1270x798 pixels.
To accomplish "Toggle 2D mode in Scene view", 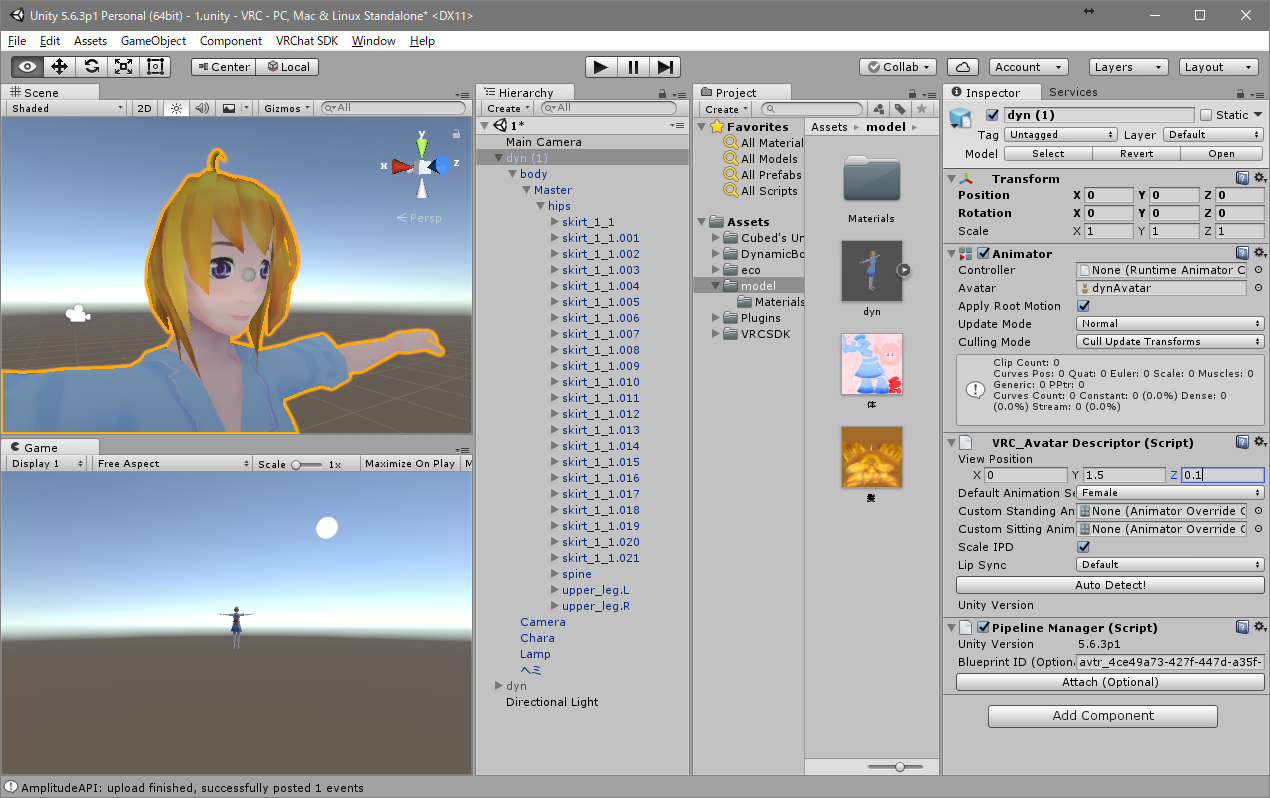I will [x=145, y=108].
